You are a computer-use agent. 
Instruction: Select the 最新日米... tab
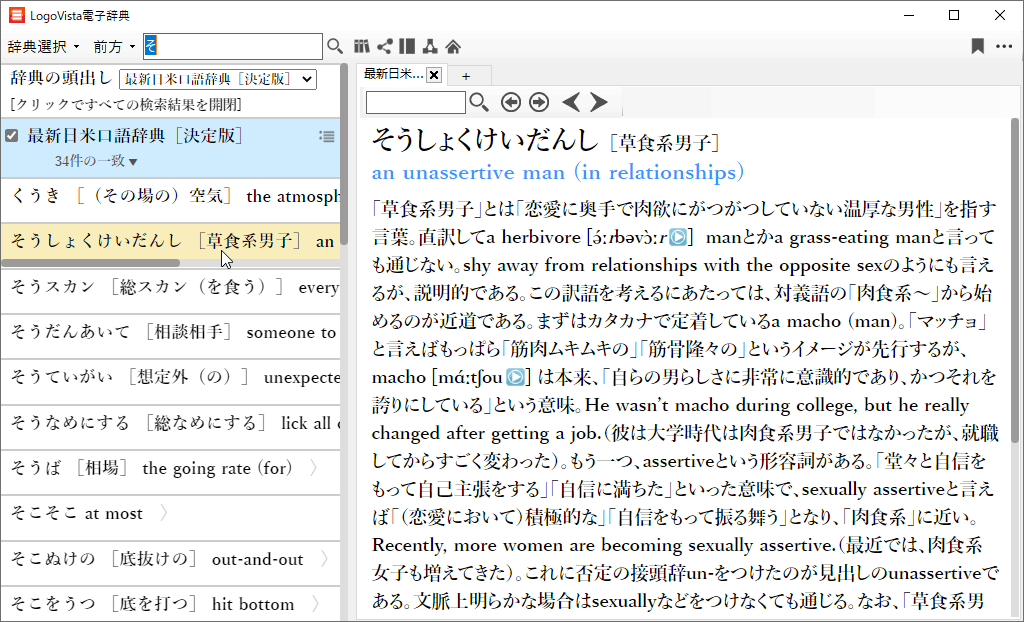393,74
